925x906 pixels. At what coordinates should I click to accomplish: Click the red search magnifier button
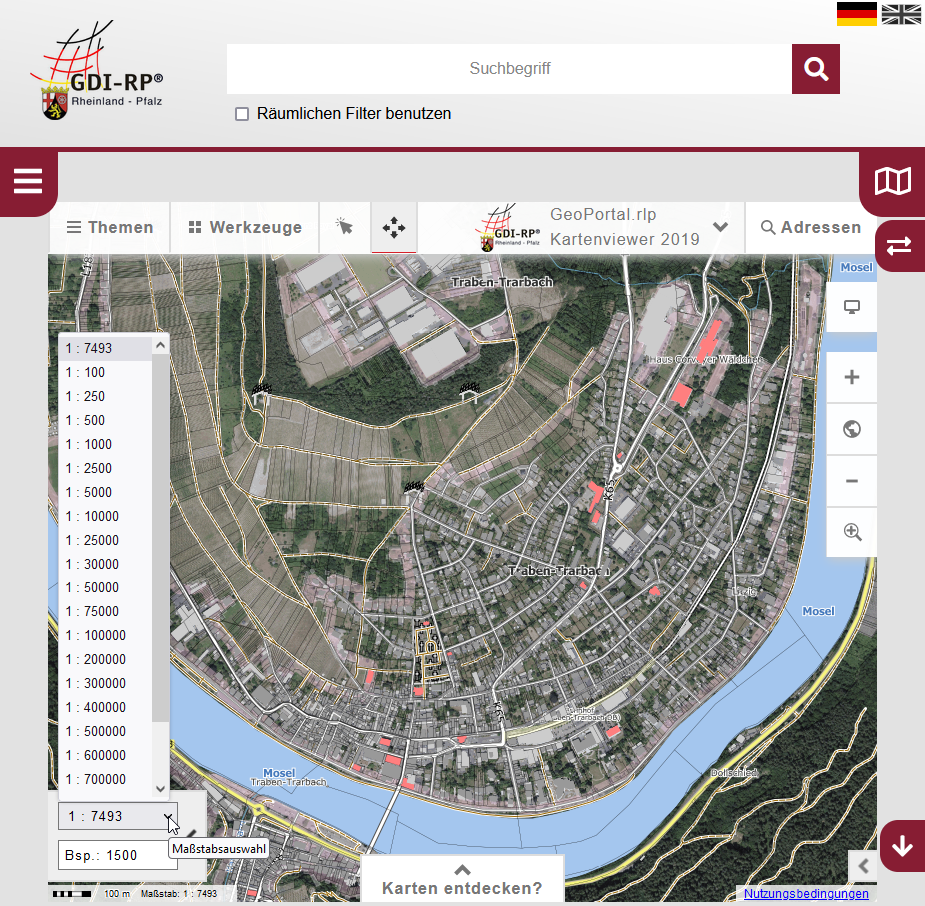[x=815, y=69]
